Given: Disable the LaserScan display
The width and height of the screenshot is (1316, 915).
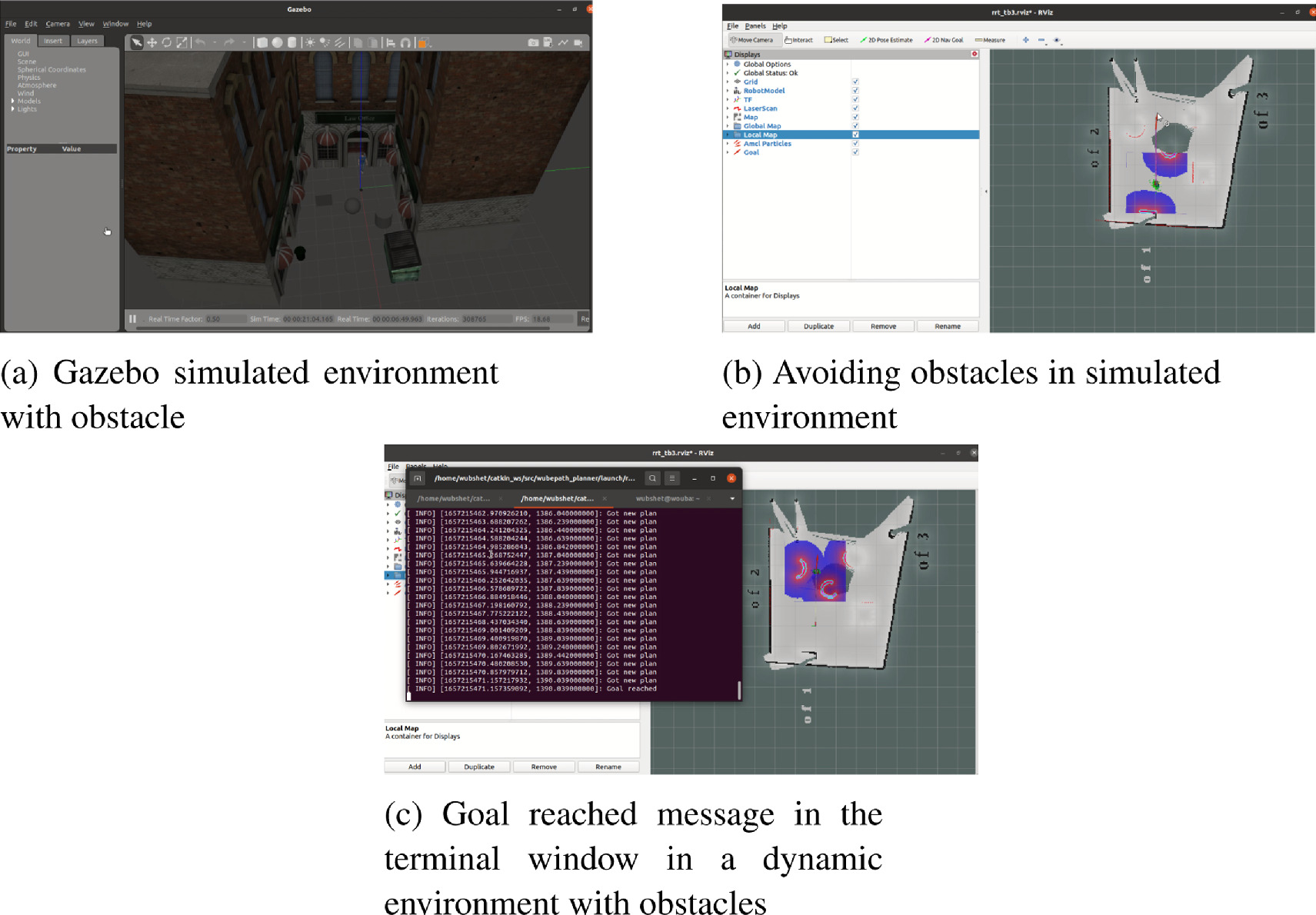Looking at the screenshot, I should tap(855, 108).
